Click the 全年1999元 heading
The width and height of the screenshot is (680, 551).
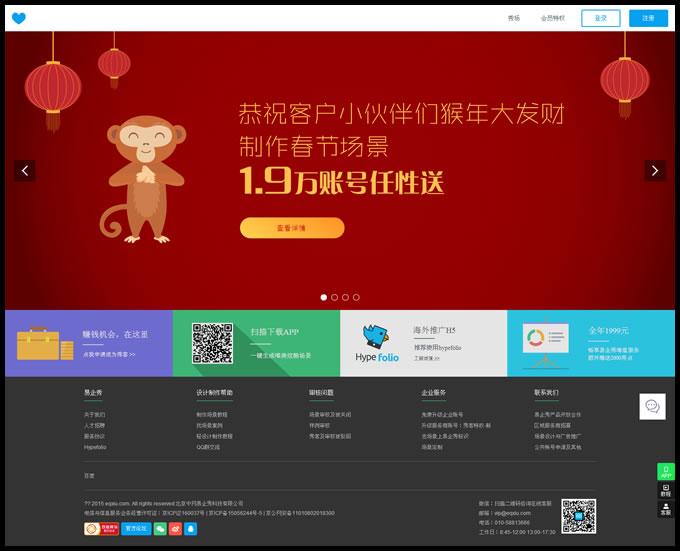click(x=608, y=331)
